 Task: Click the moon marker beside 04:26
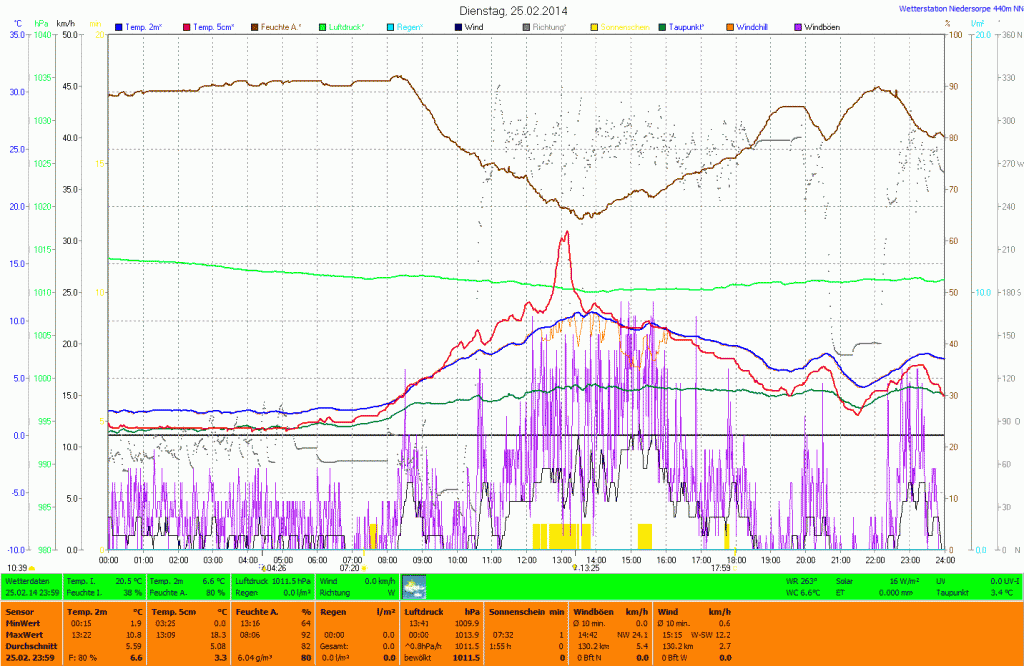pos(263,568)
